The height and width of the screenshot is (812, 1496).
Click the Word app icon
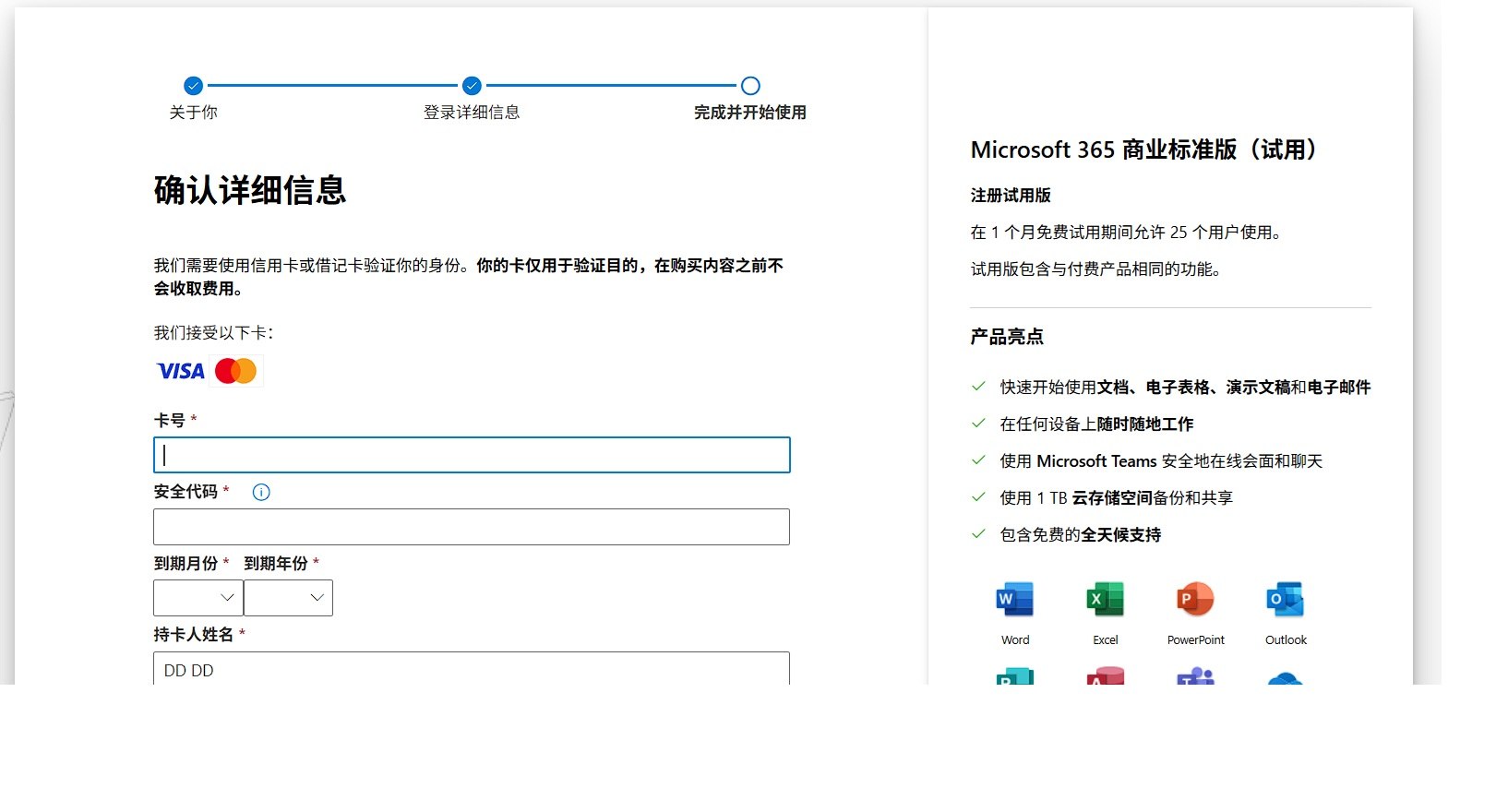click(1015, 600)
